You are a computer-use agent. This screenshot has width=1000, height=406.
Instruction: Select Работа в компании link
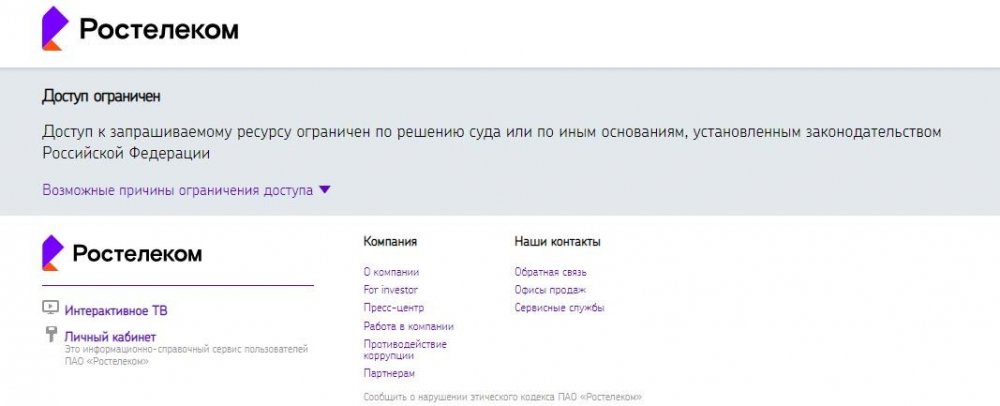pos(408,326)
